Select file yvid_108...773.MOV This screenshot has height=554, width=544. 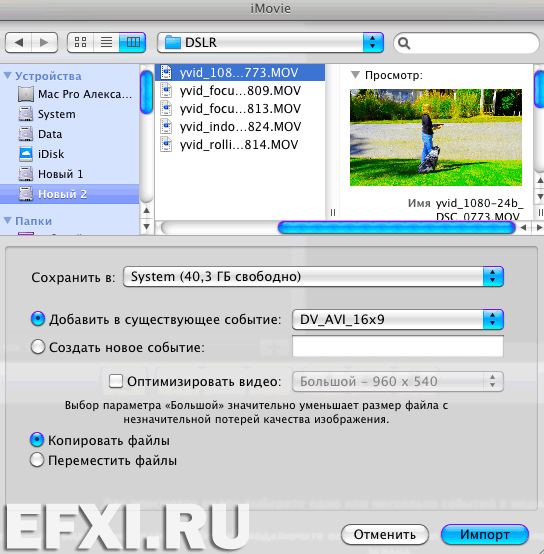(x=240, y=73)
